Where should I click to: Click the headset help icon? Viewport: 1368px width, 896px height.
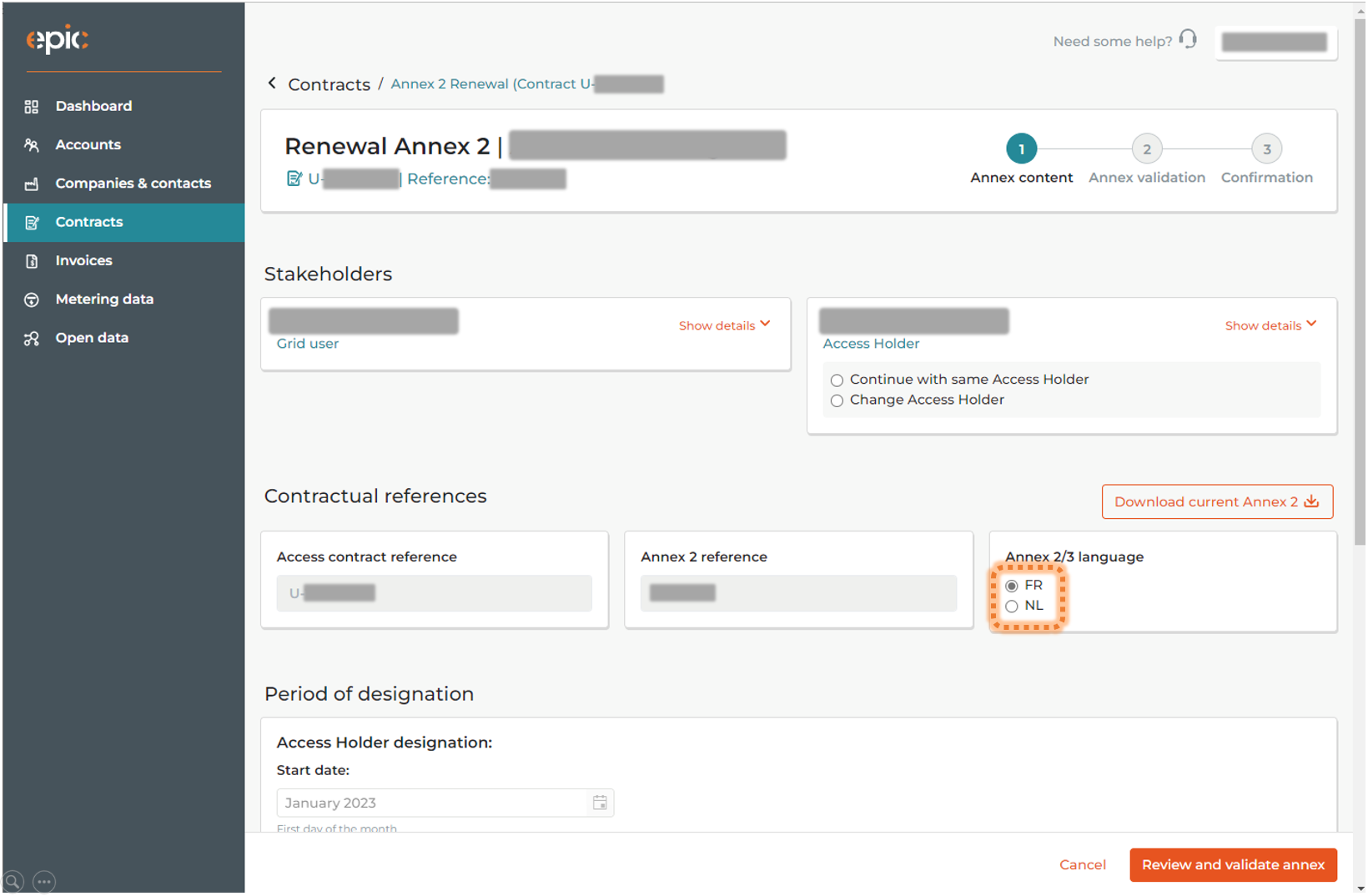pyautogui.click(x=1188, y=39)
